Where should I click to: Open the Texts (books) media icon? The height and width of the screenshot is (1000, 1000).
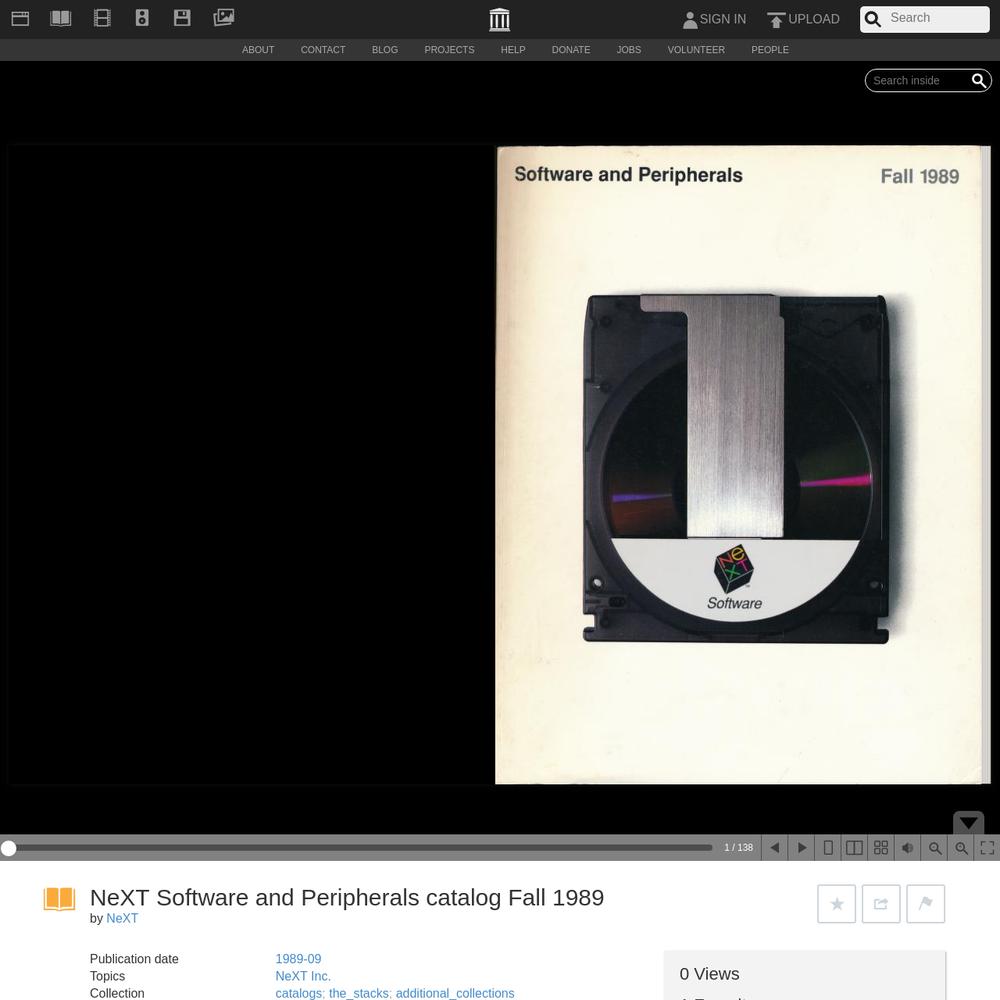click(x=61, y=18)
